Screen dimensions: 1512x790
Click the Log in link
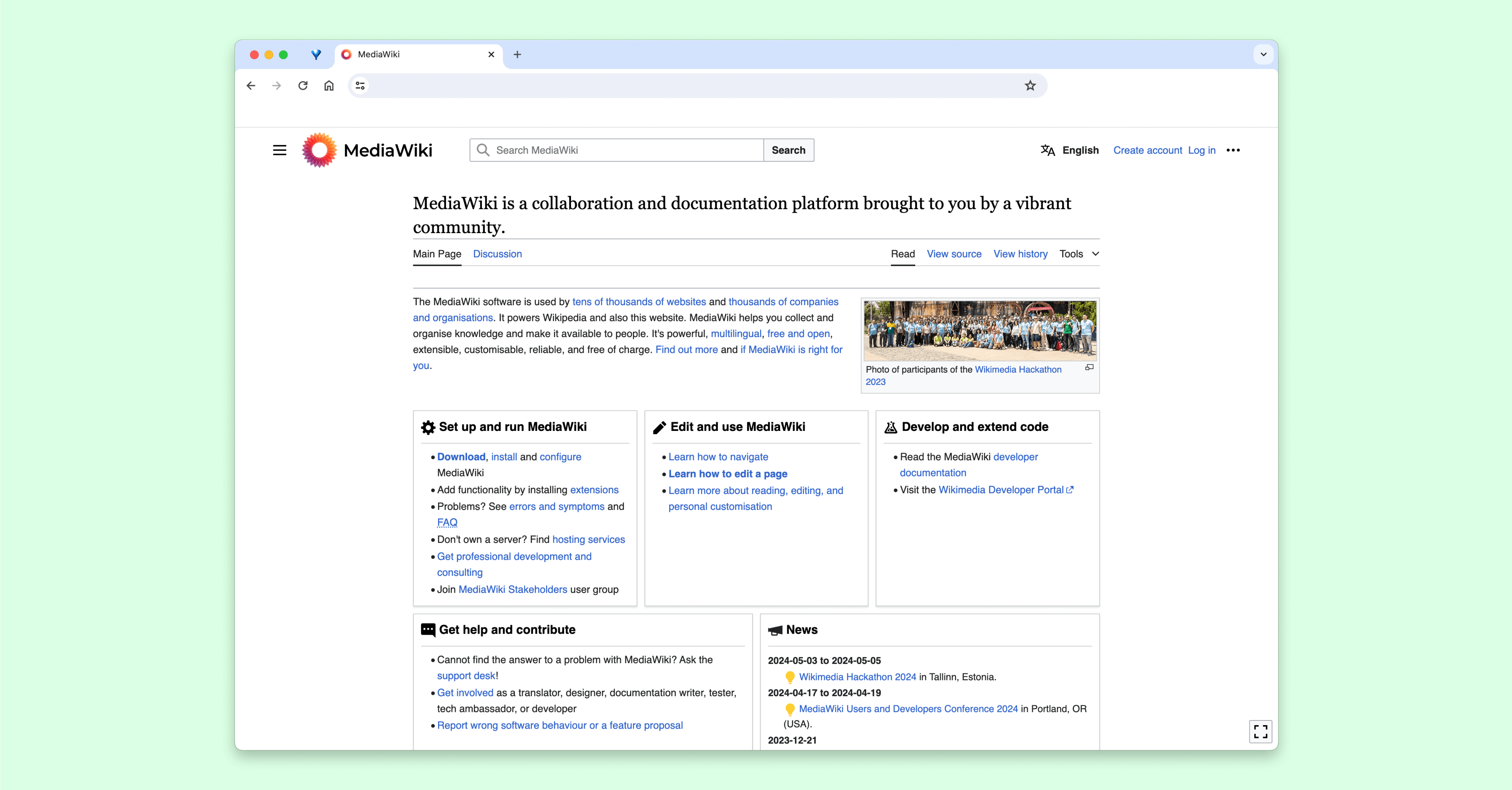point(1201,150)
